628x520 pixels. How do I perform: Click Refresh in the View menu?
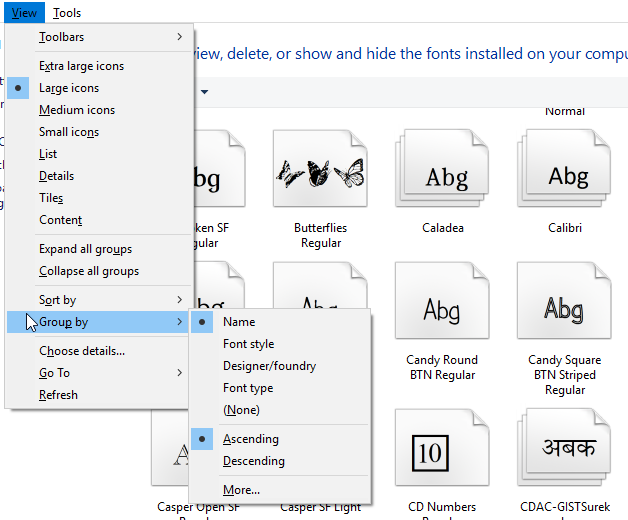[98, 395]
